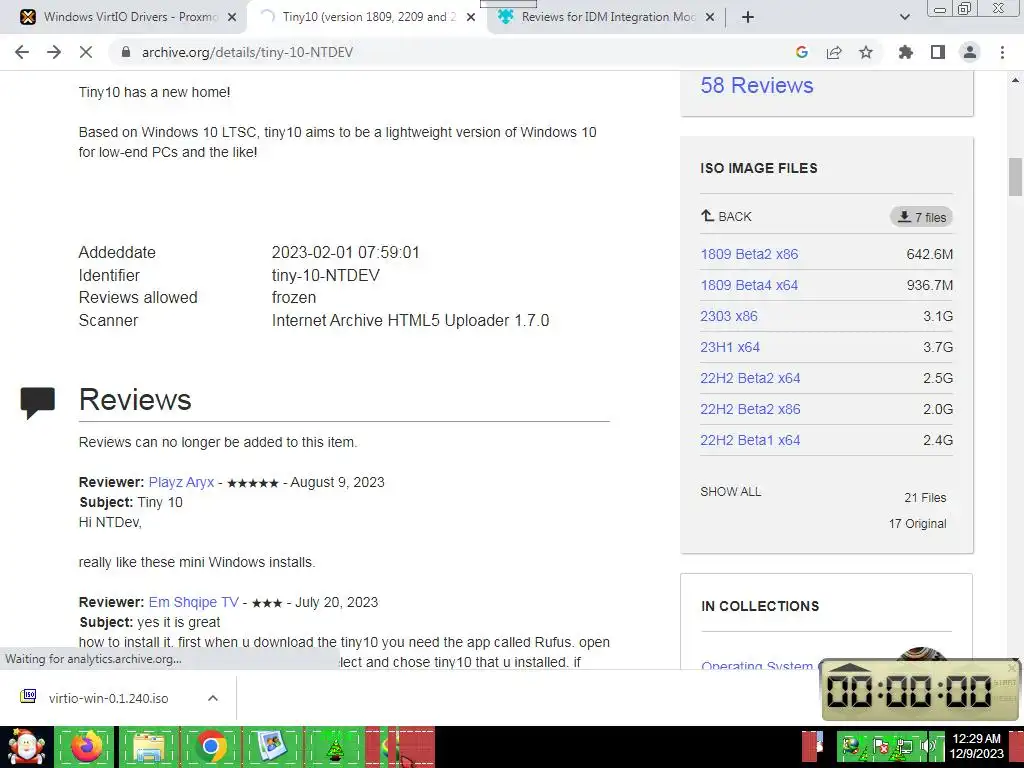Select the Tiny10 tab
Viewport: 1024px width, 768px height.
click(x=367, y=17)
